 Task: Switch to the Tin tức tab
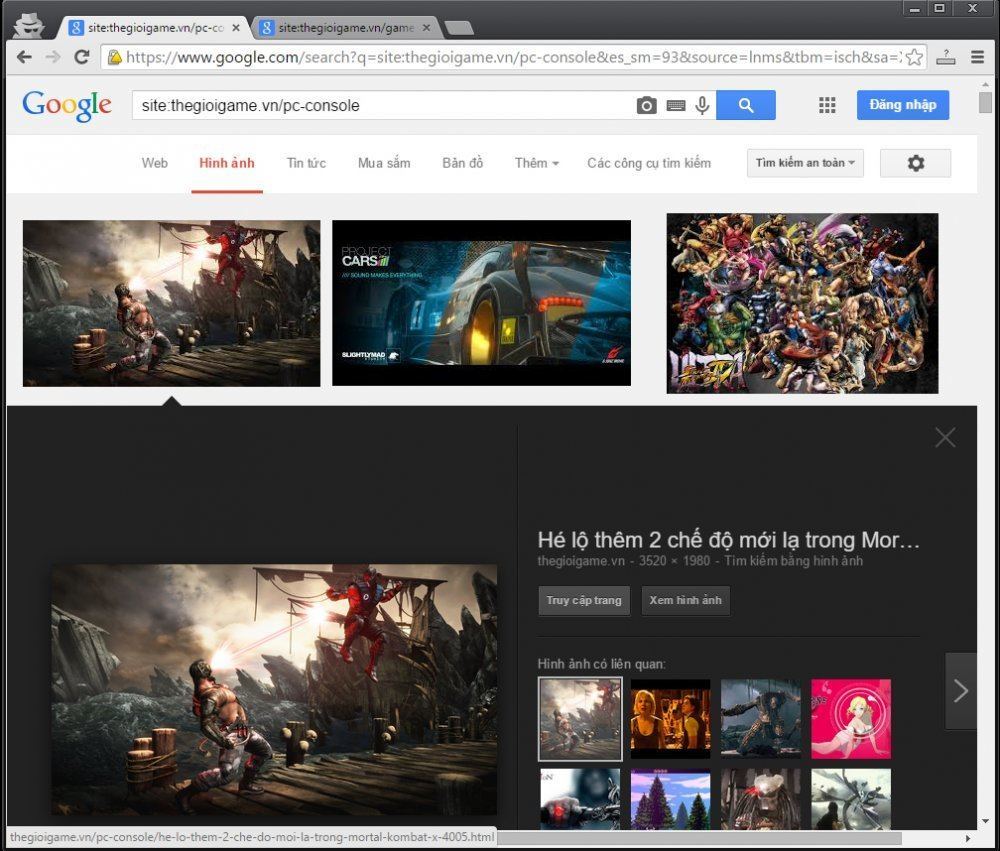306,163
